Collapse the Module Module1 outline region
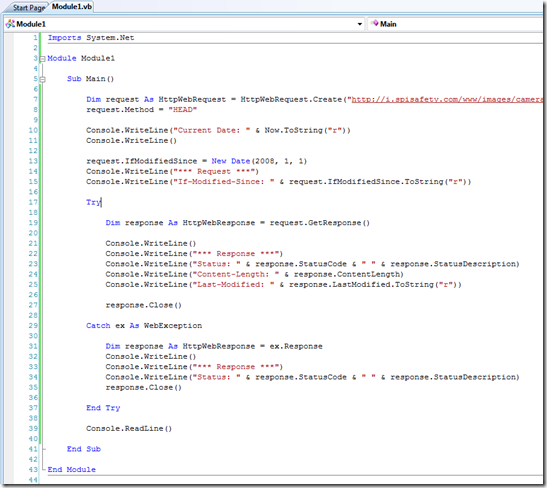This screenshot has height=488, width=547. click(x=43, y=59)
